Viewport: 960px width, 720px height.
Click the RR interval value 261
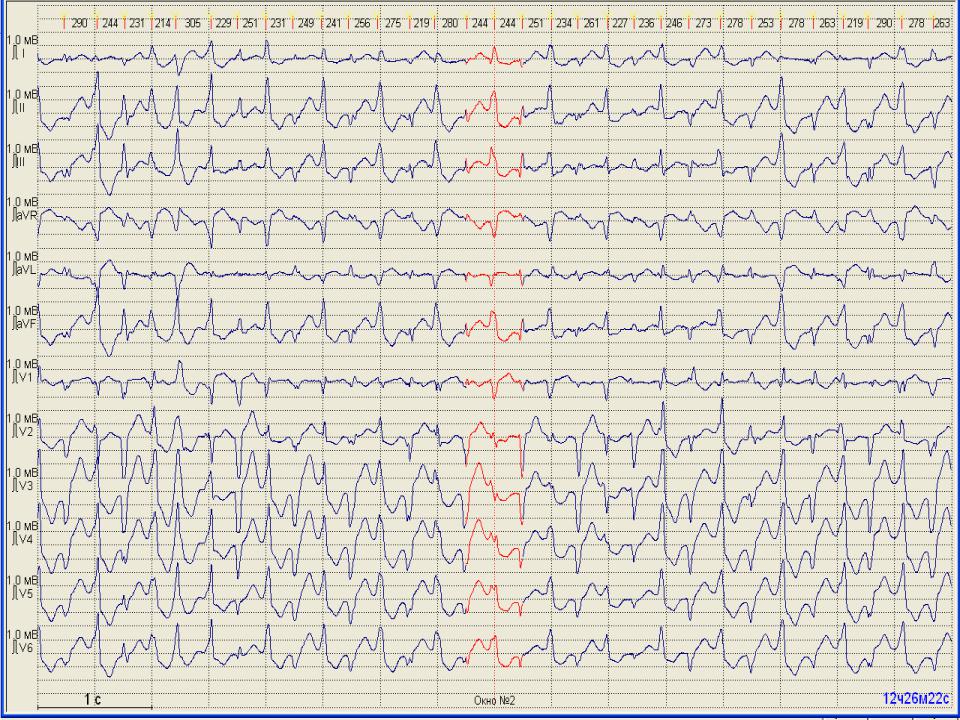pos(591,23)
